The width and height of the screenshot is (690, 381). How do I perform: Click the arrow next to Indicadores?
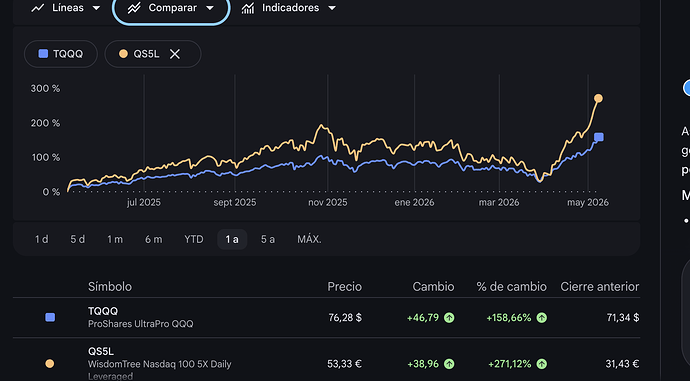coord(332,8)
